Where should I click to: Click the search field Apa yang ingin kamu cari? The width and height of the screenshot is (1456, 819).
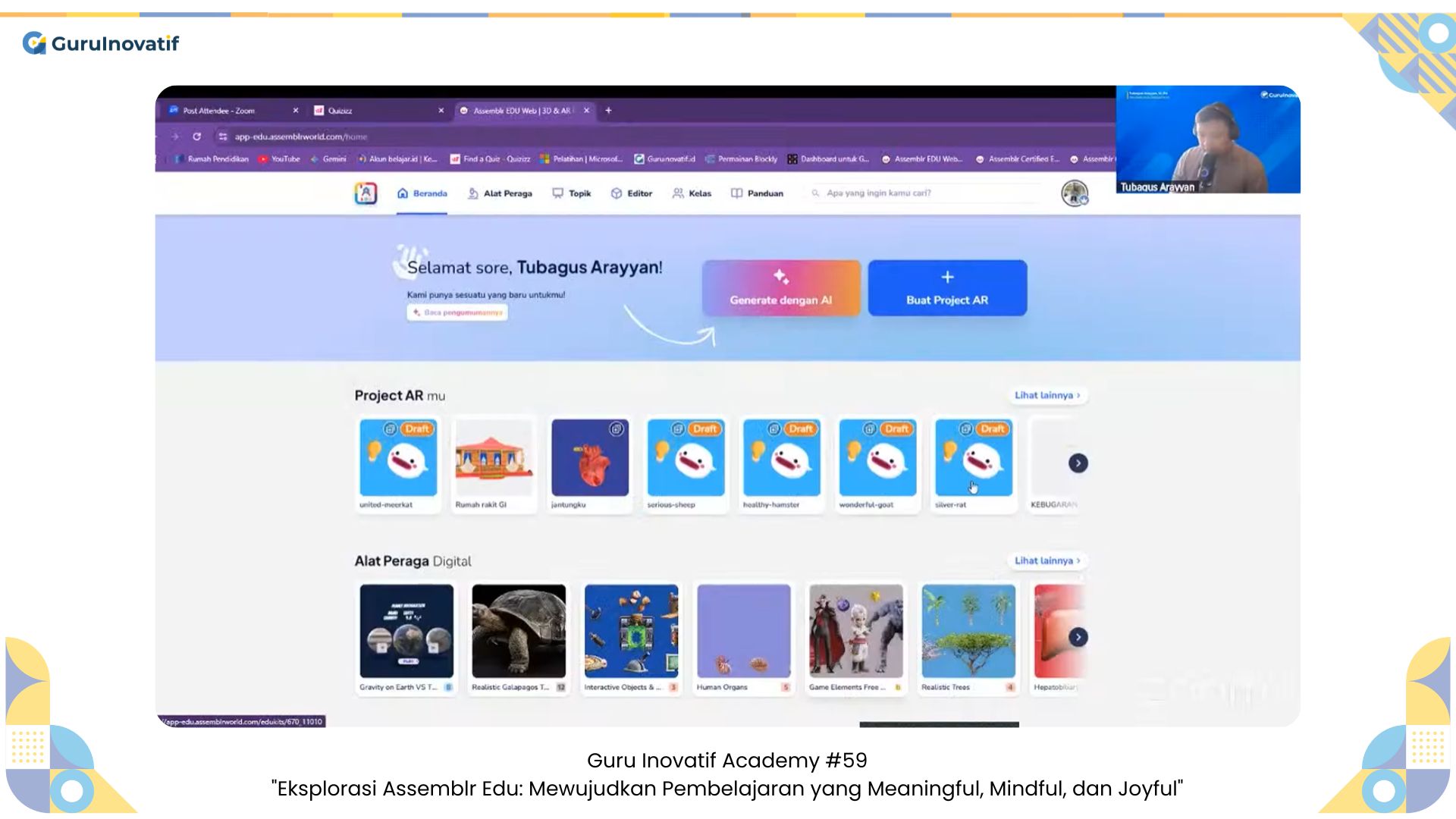[910, 193]
